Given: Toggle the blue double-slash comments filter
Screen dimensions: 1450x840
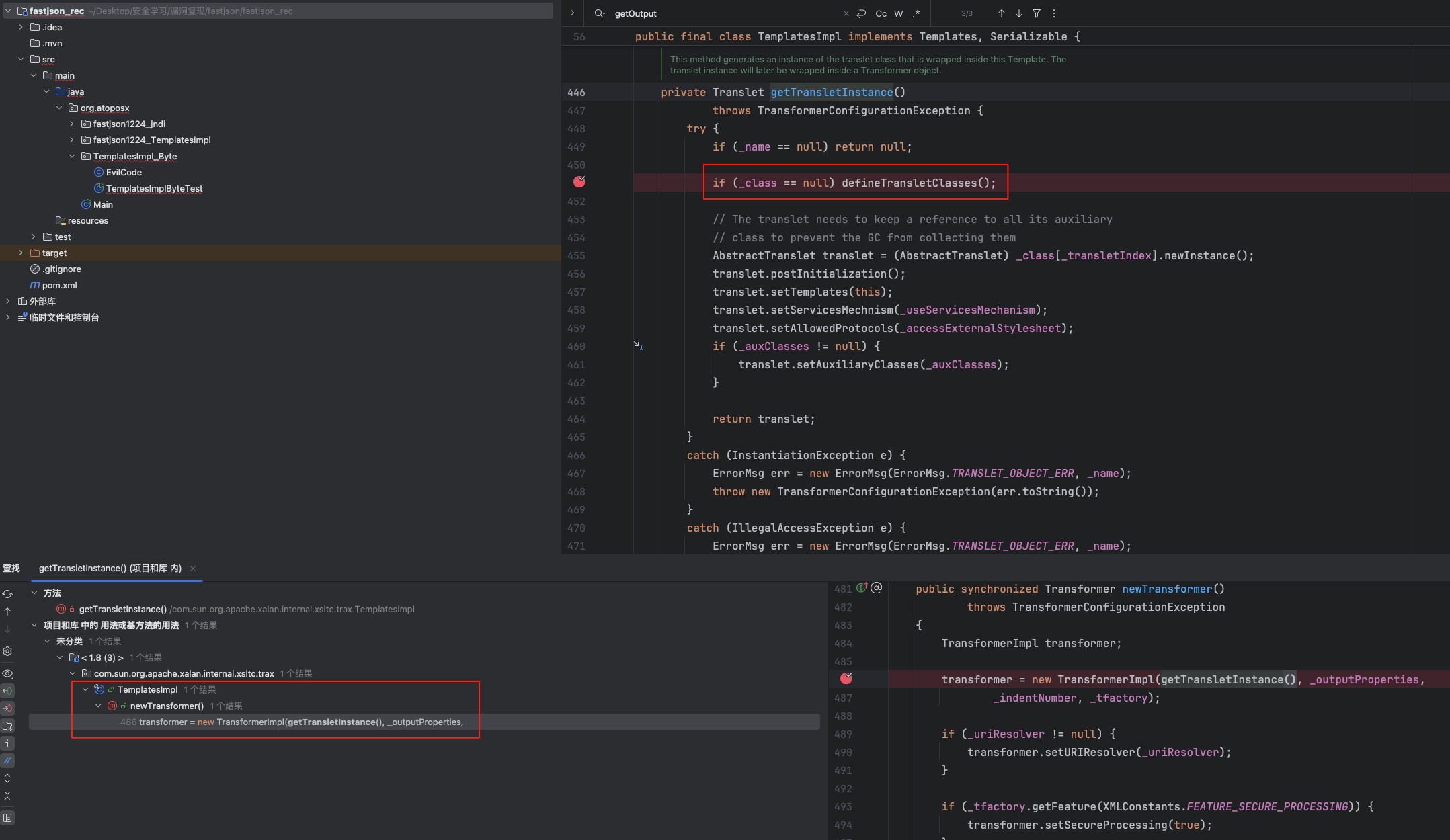Looking at the screenshot, I should (x=7, y=761).
